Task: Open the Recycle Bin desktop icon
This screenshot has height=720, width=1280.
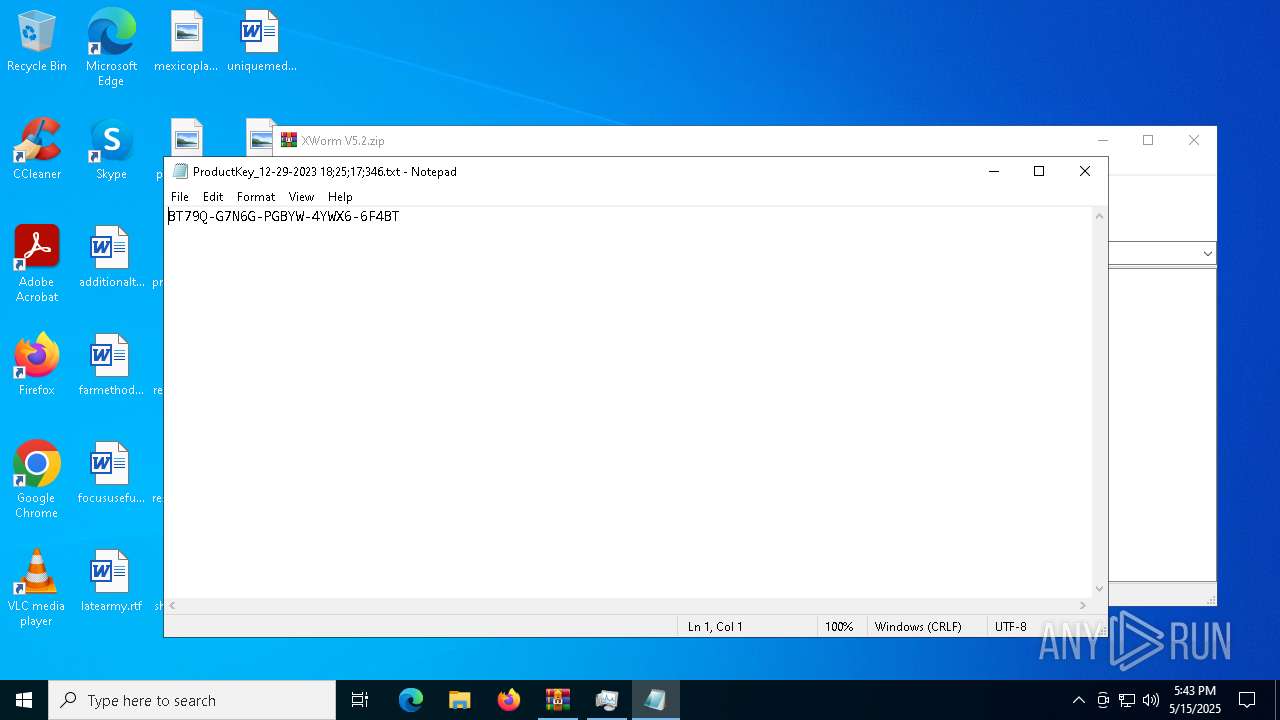Action: [x=37, y=42]
